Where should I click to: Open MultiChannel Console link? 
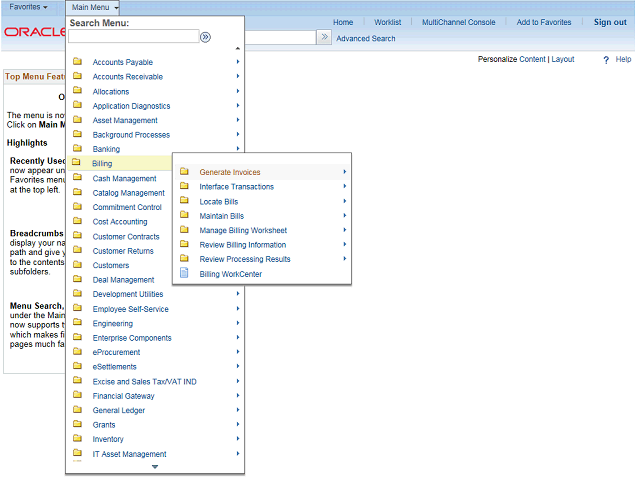pos(458,22)
